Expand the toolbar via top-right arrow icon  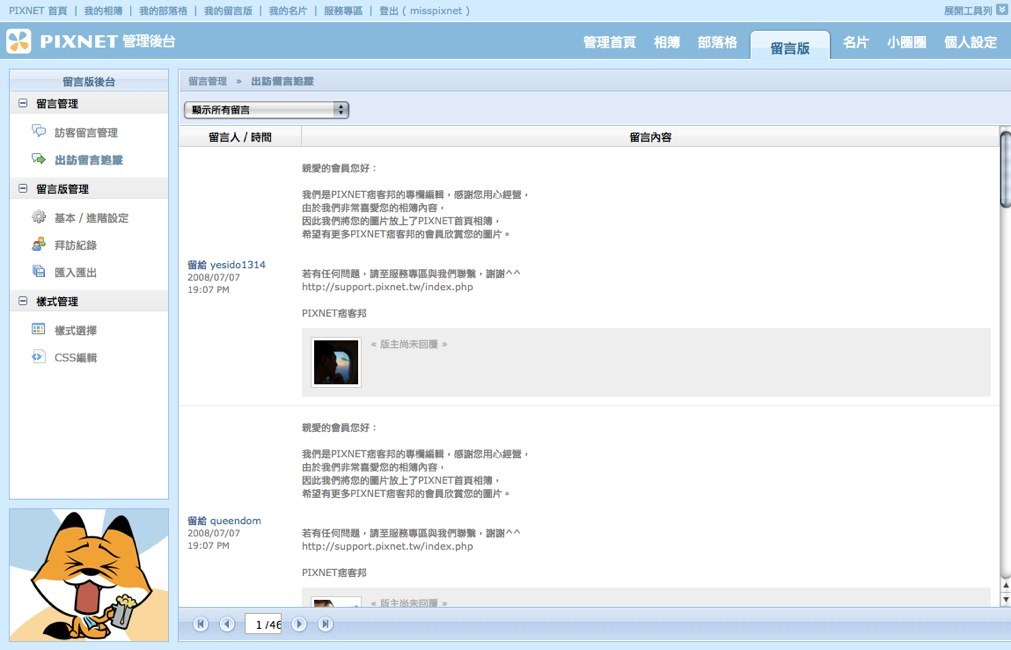click(x=1002, y=10)
